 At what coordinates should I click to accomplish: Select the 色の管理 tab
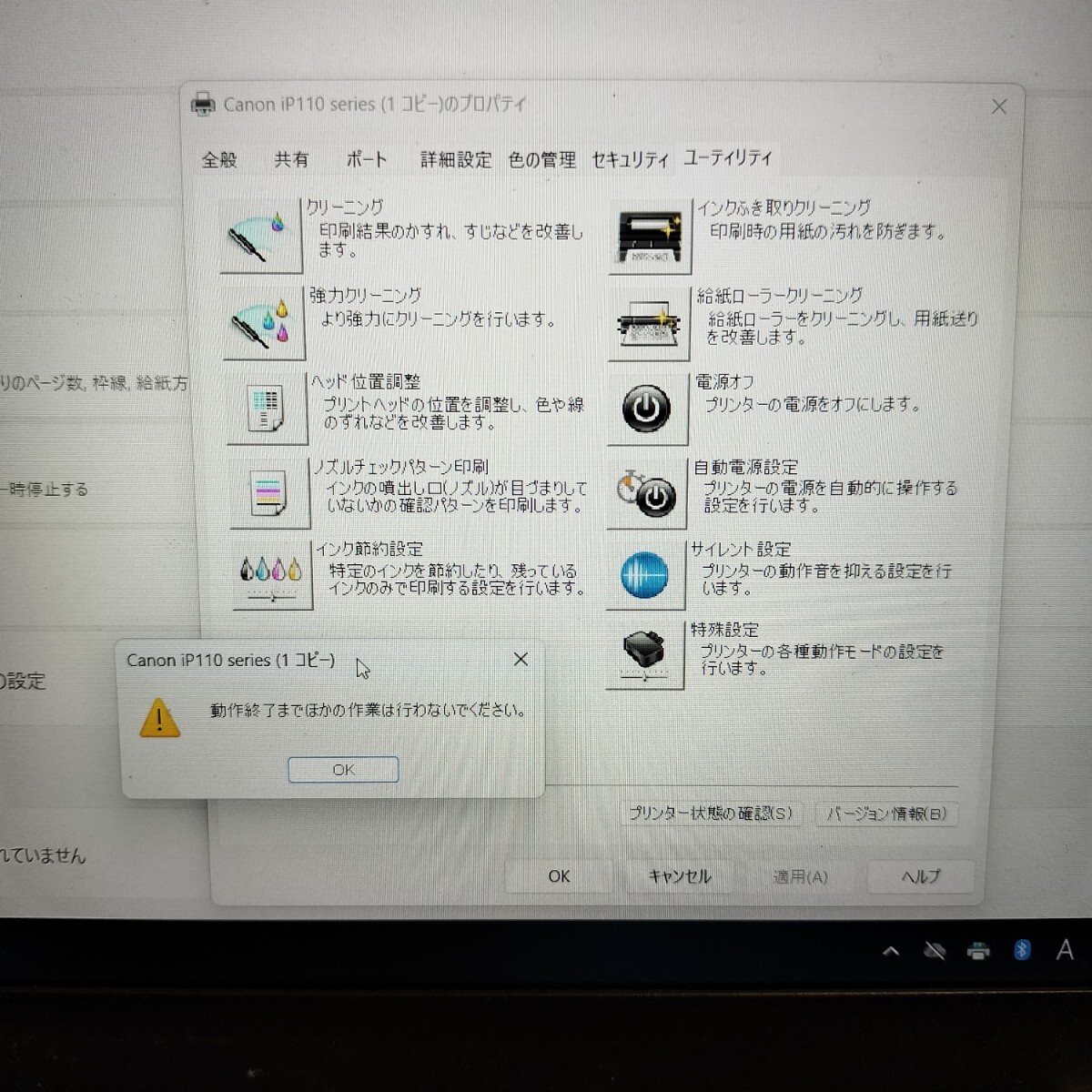pyautogui.click(x=541, y=160)
